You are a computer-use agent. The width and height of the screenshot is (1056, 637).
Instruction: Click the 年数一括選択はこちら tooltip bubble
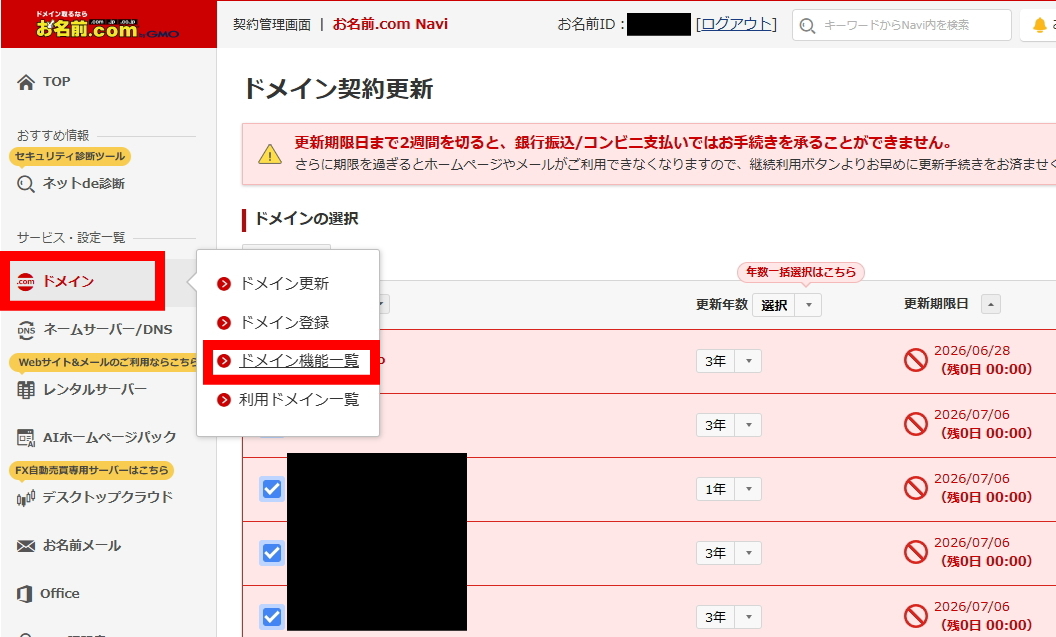click(801, 272)
